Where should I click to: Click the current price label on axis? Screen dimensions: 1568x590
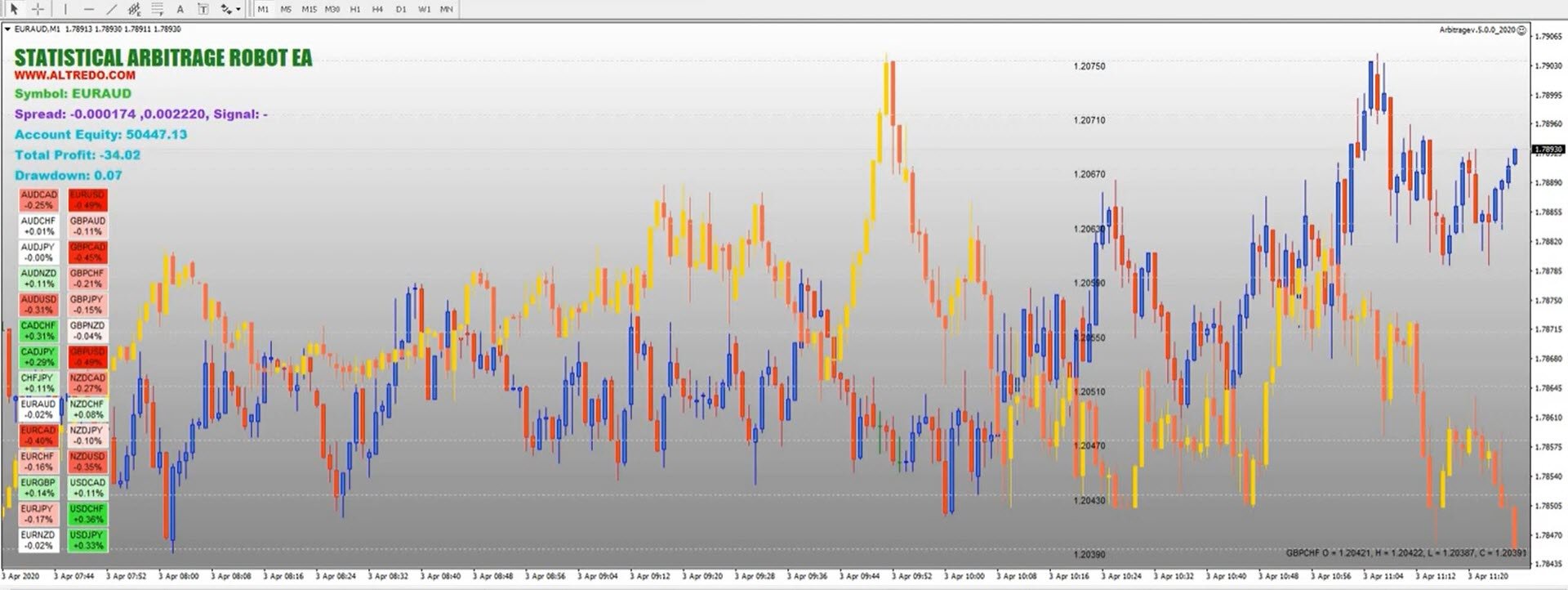click(1548, 150)
